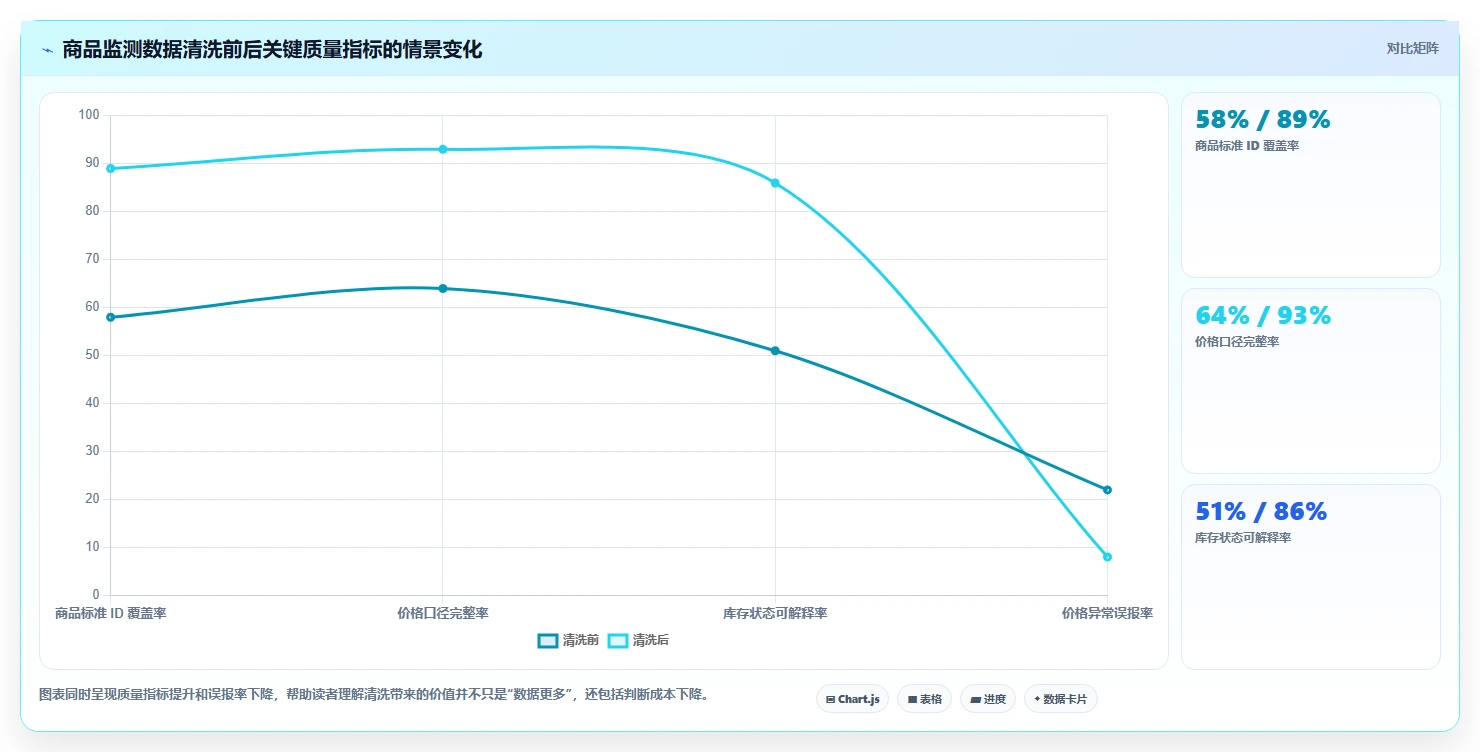Click 清洗后 data point at 商品标准 ID 覆盖率
Screen dimensions: 1480x752
pyautogui.click(x=111, y=168)
